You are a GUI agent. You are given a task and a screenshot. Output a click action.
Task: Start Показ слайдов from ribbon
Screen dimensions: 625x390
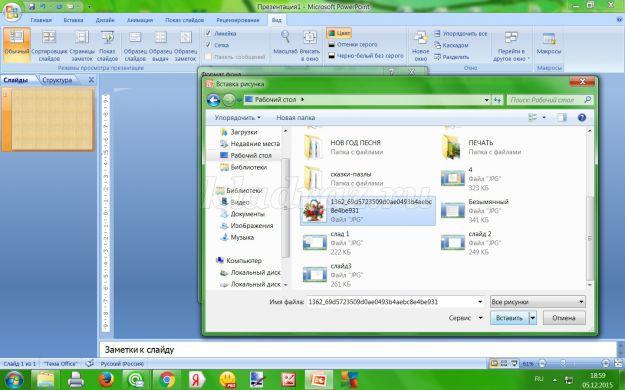[107, 45]
